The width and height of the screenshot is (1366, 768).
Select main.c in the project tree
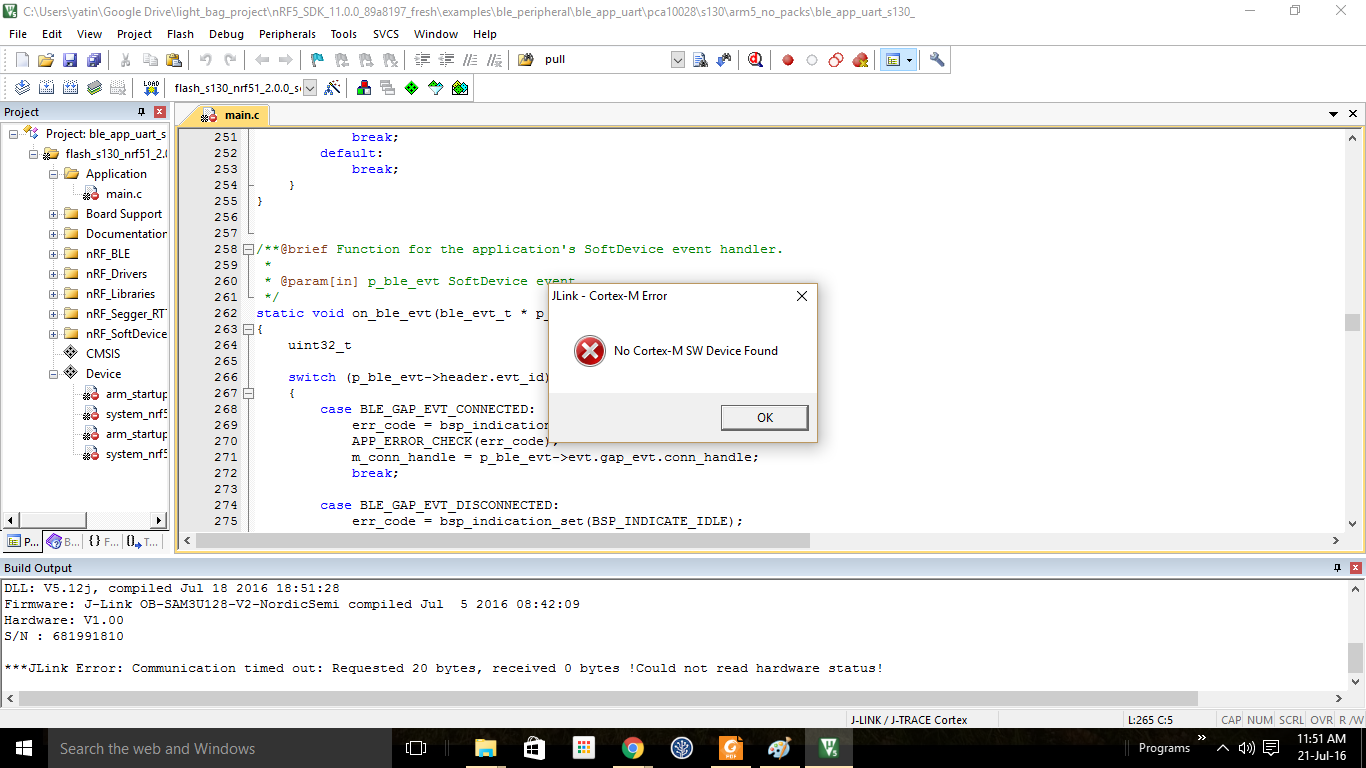(123, 194)
